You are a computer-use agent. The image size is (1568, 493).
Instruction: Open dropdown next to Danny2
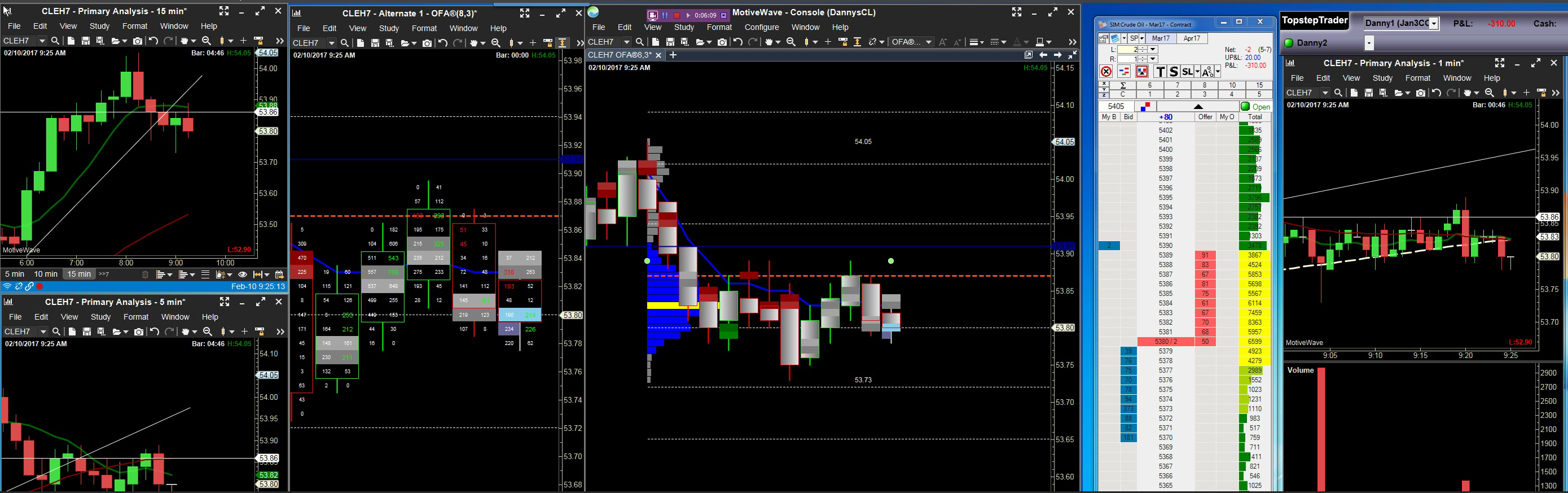pyautogui.click(x=1369, y=43)
